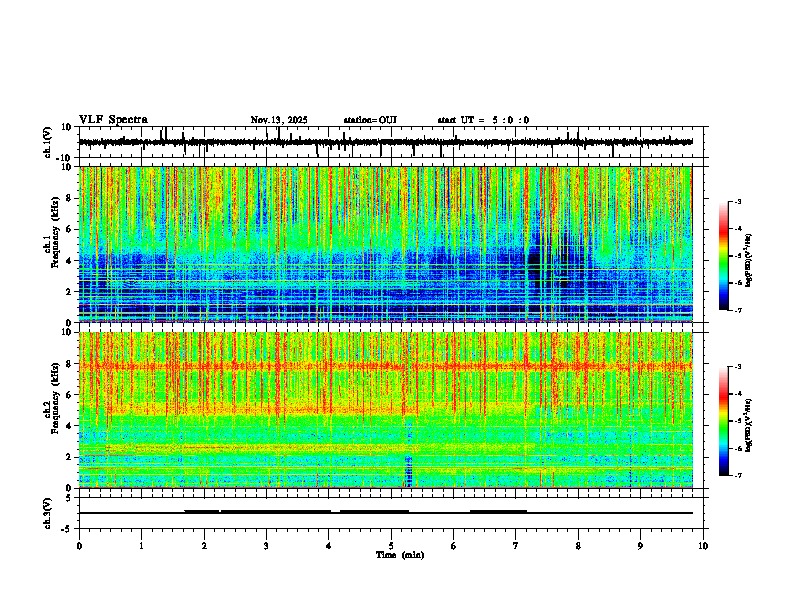This screenshot has width=792, height=612.
Task: Click the "ch.1(V)" waveform axis label
Action: tap(48, 142)
